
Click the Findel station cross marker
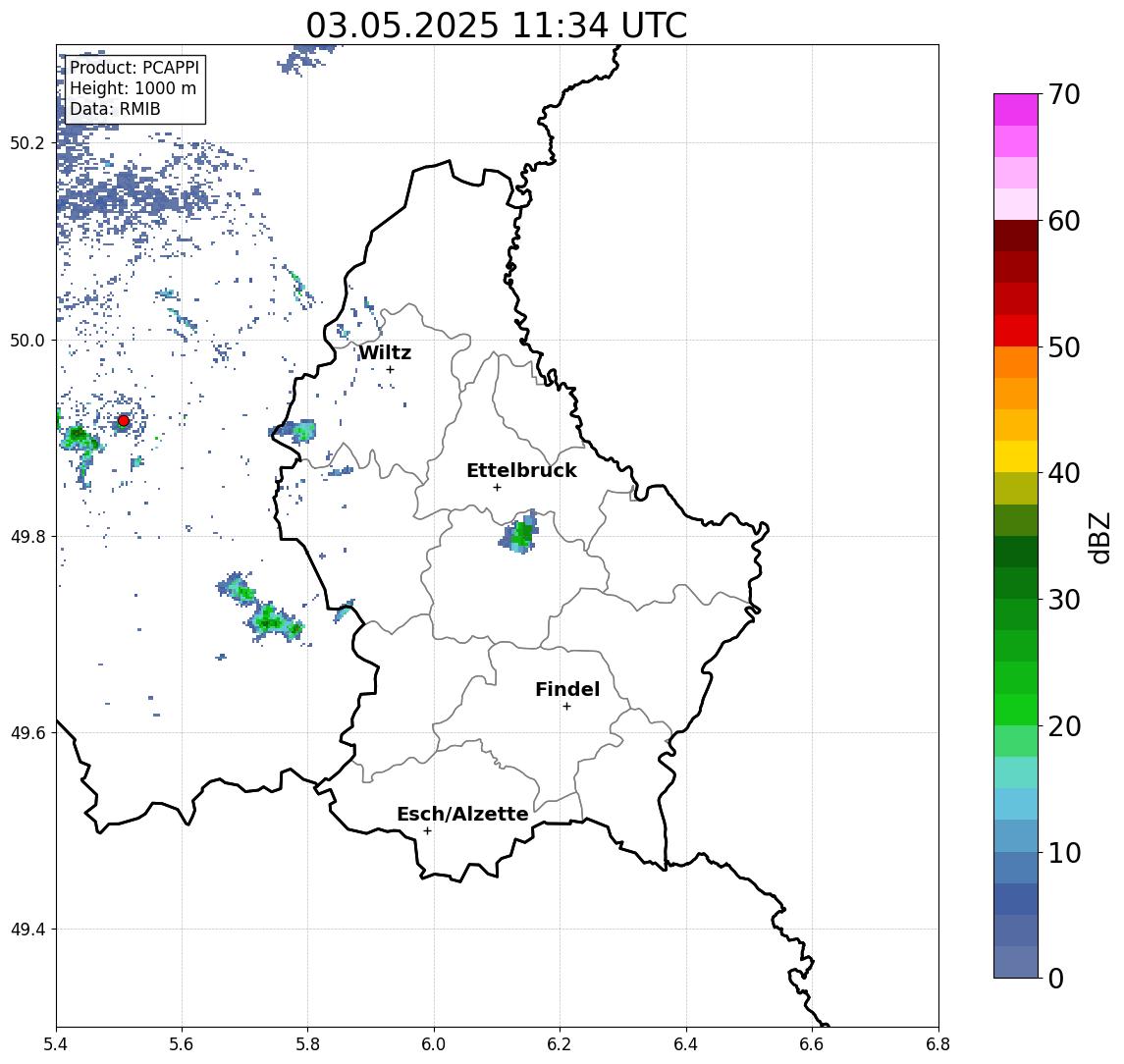(x=566, y=707)
